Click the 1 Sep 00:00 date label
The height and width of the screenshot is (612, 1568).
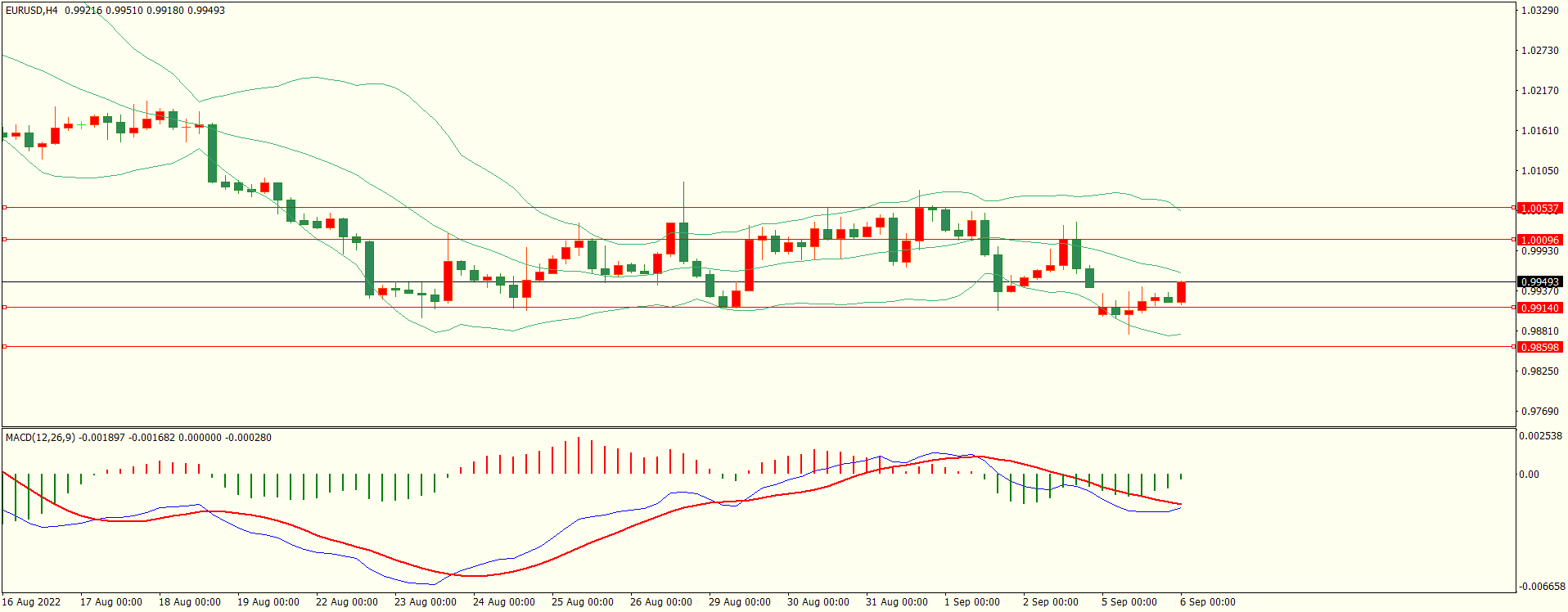click(972, 602)
